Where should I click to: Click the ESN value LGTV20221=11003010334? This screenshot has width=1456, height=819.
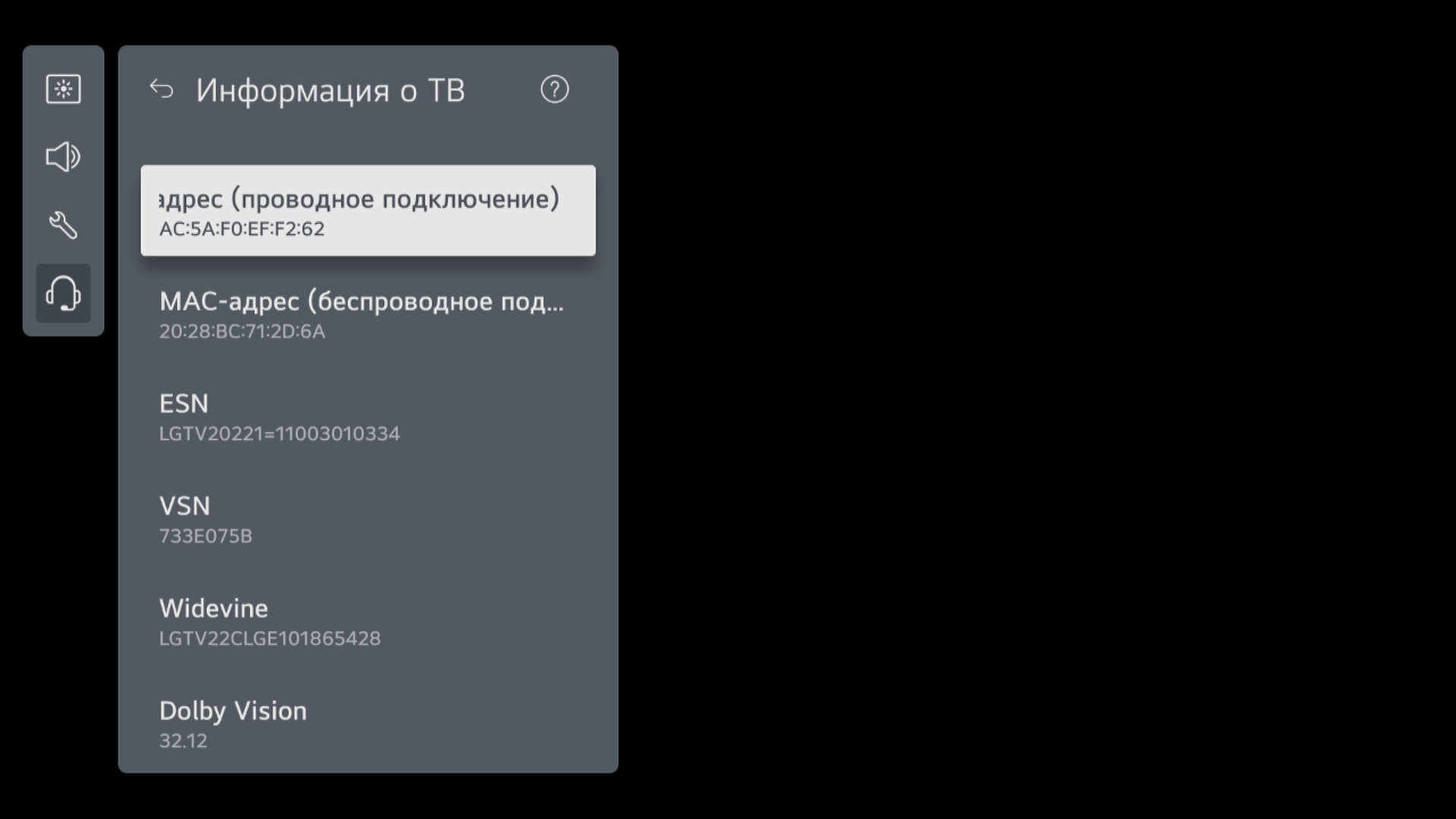pyautogui.click(x=279, y=434)
